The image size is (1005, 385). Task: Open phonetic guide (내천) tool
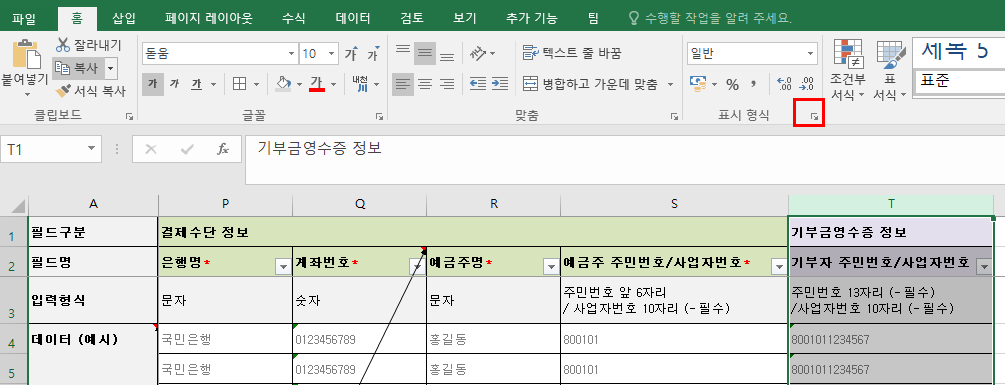(x=360, y=83)
